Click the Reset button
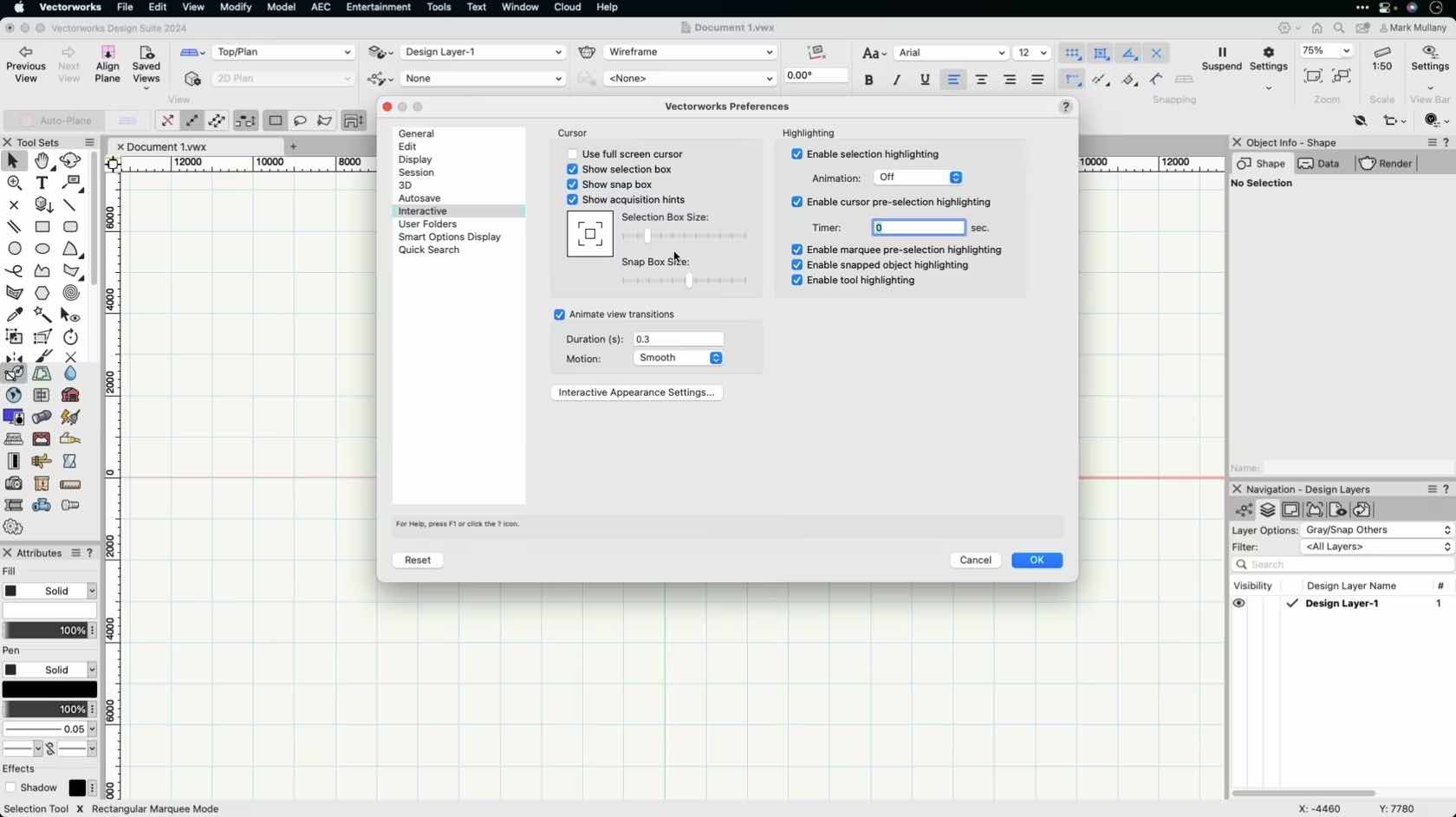 tap(418, 561)
